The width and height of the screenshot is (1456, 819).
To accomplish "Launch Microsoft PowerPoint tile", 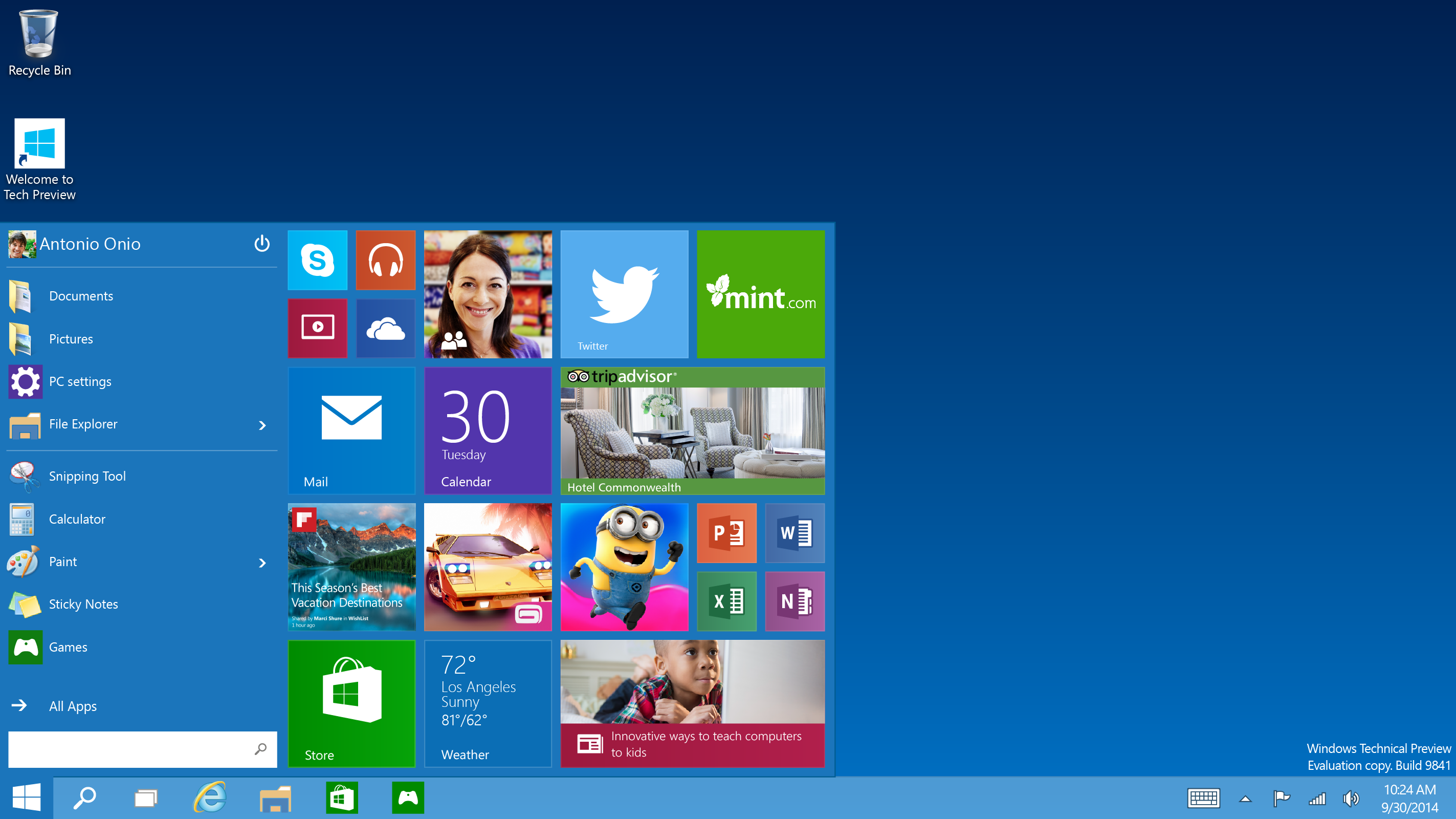I will pyautogui.click(x=727, y=533).
